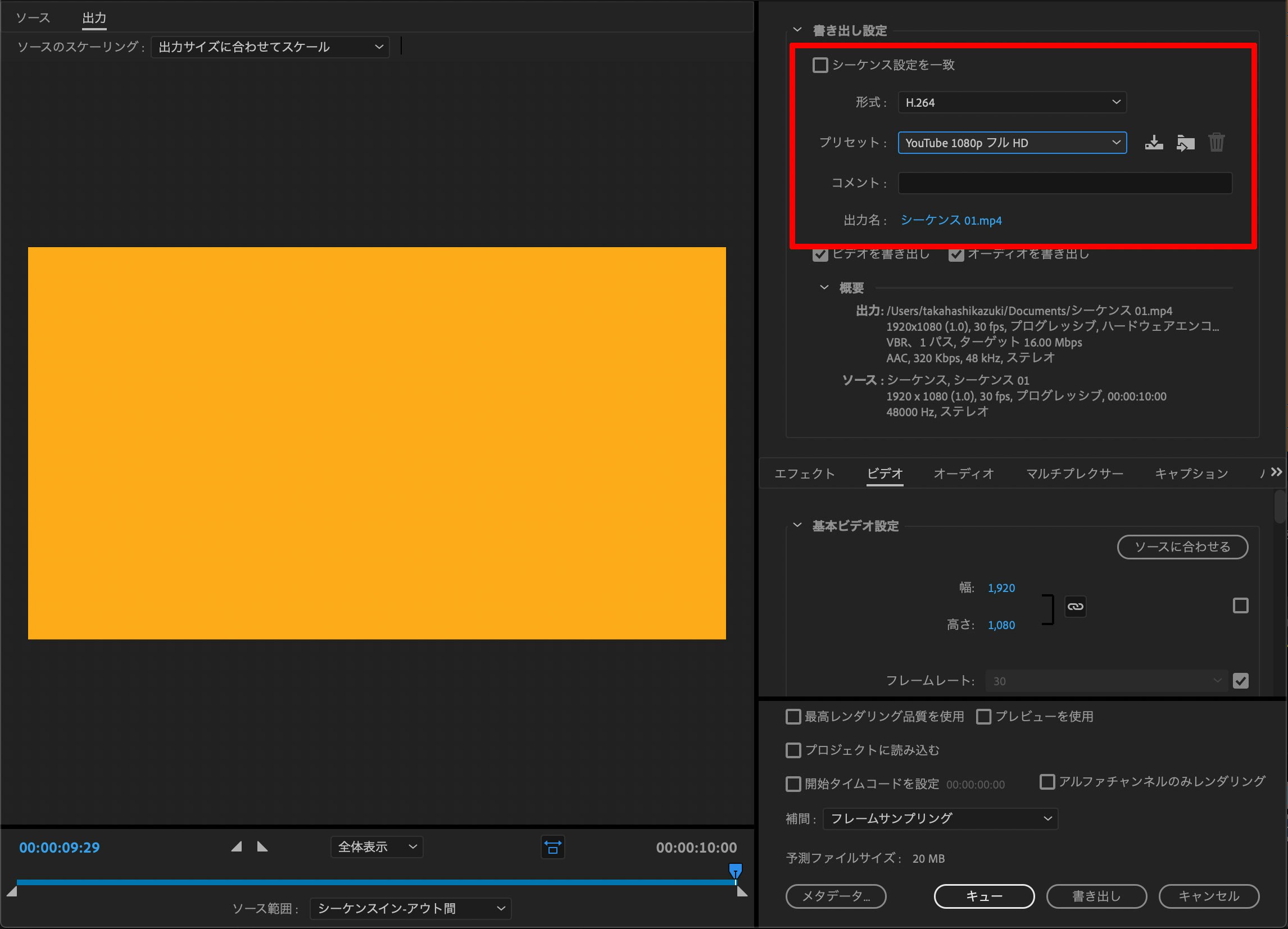Click the シーケンス 01.mp4 output name link
Viewport: 1288px width, 929px height.
click(951, 220)
